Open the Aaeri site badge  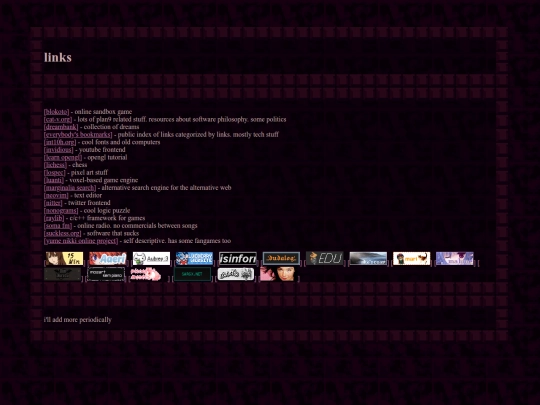pyautogui.click(x=108, y=258)
